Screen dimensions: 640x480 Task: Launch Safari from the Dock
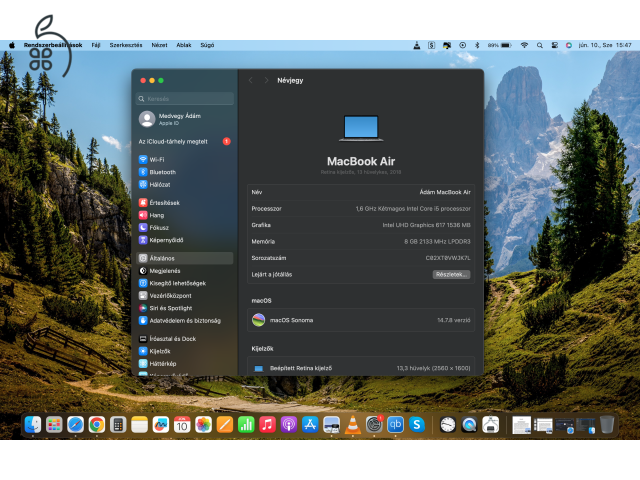tap(76, 425)
